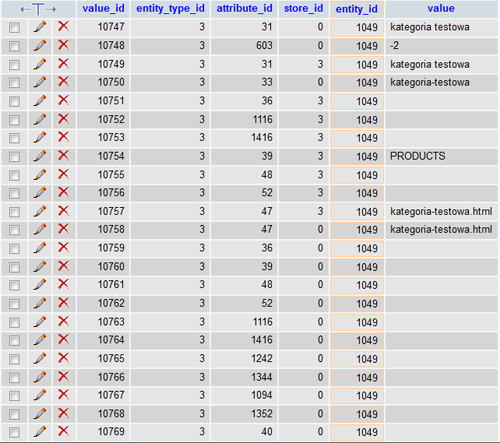Toggle checkbox for row 10753
This screenshot has width=500, height=443.
coord(14,138)
